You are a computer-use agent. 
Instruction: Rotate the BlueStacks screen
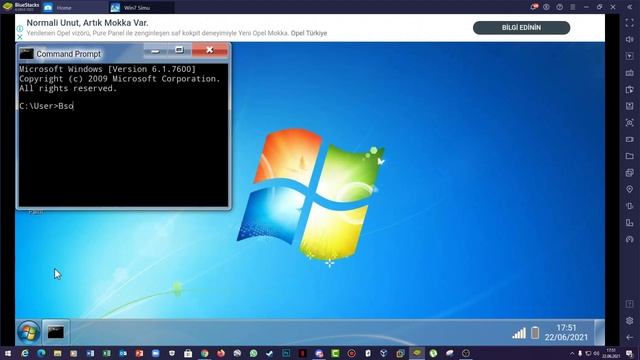(x=629, y=206)
